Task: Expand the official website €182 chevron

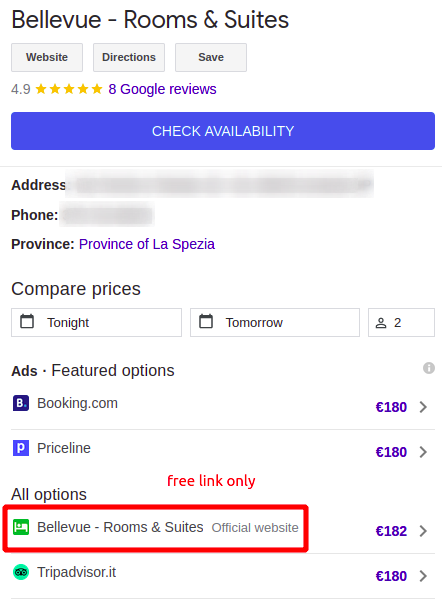Action: coord(423,531)
